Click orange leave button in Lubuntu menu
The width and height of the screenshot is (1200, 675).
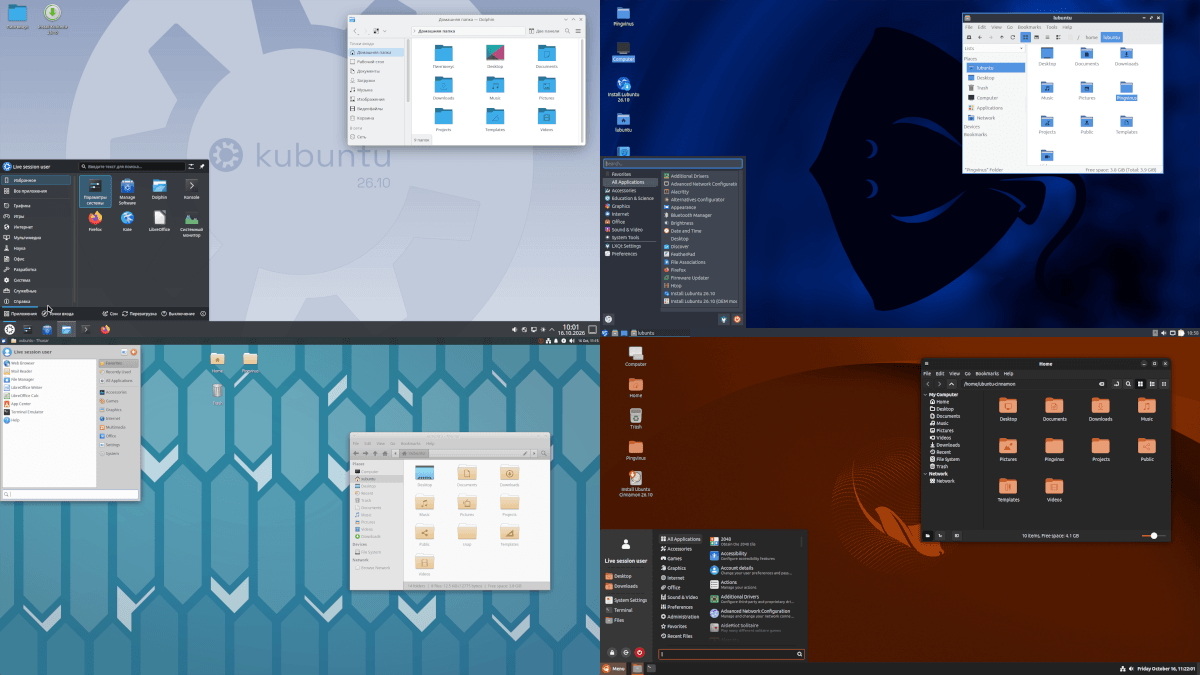point(737,319)
